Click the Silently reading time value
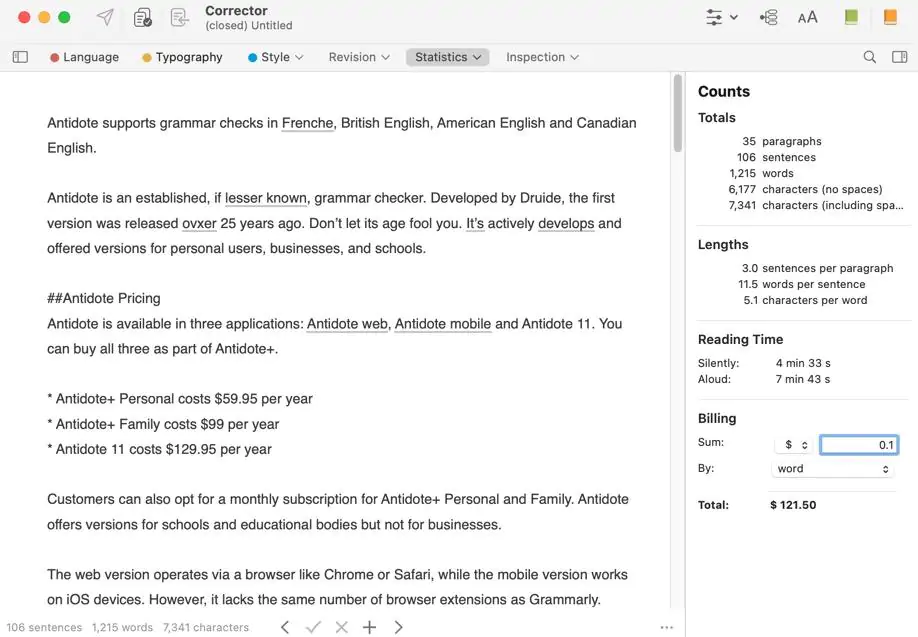 click(803, 364)
